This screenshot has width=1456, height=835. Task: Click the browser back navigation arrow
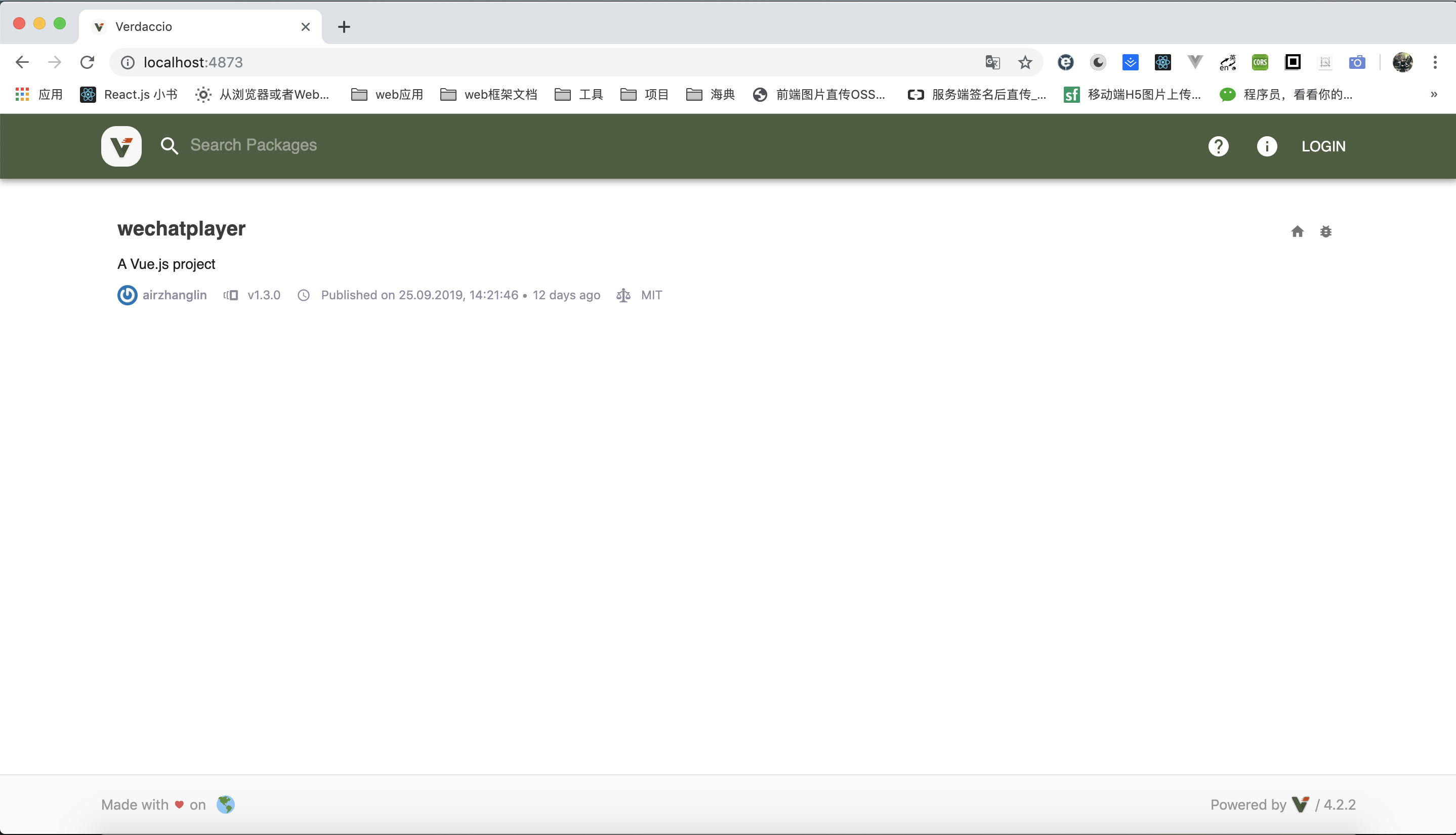[x=22, y=62]
